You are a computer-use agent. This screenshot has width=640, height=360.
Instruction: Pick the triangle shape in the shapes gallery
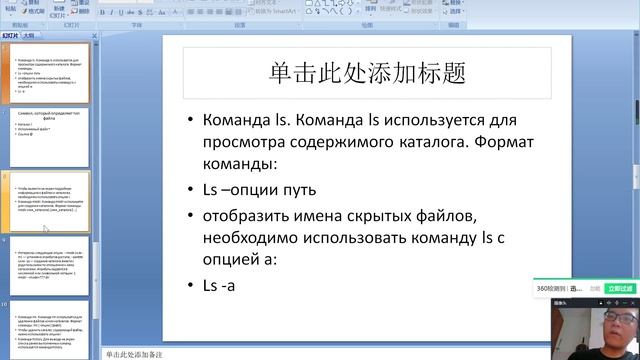point(318,3)
